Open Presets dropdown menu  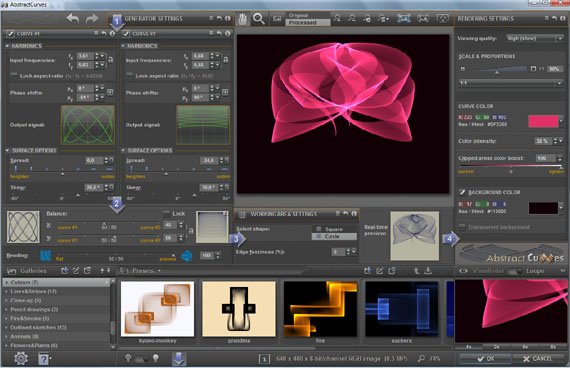[143, 271]
